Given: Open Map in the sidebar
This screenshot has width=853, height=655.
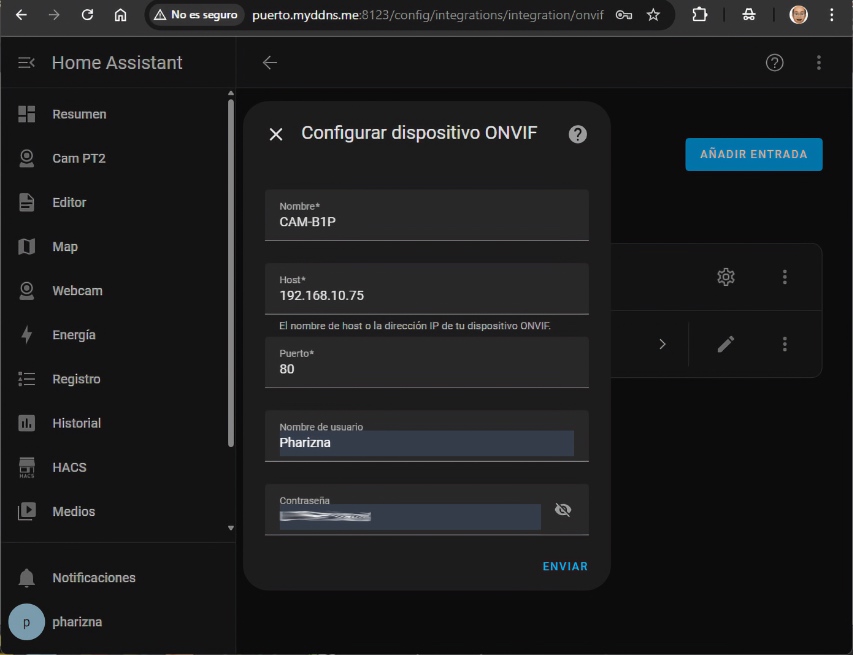Looking at the screenshot, I should pos(115,246).
